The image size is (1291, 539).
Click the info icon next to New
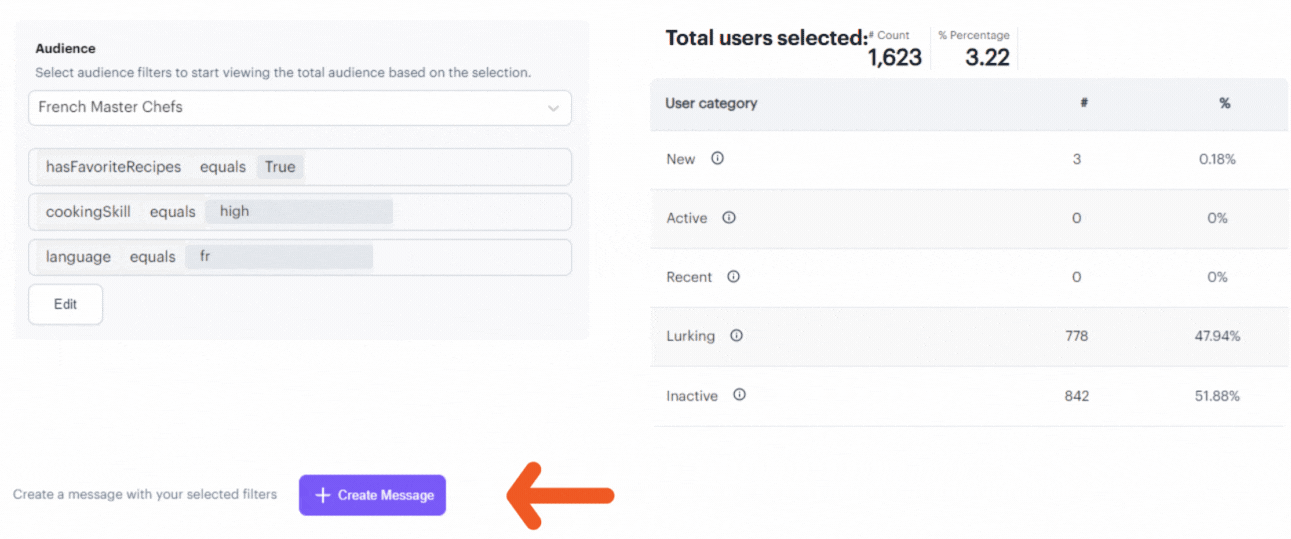pos(717,158)
